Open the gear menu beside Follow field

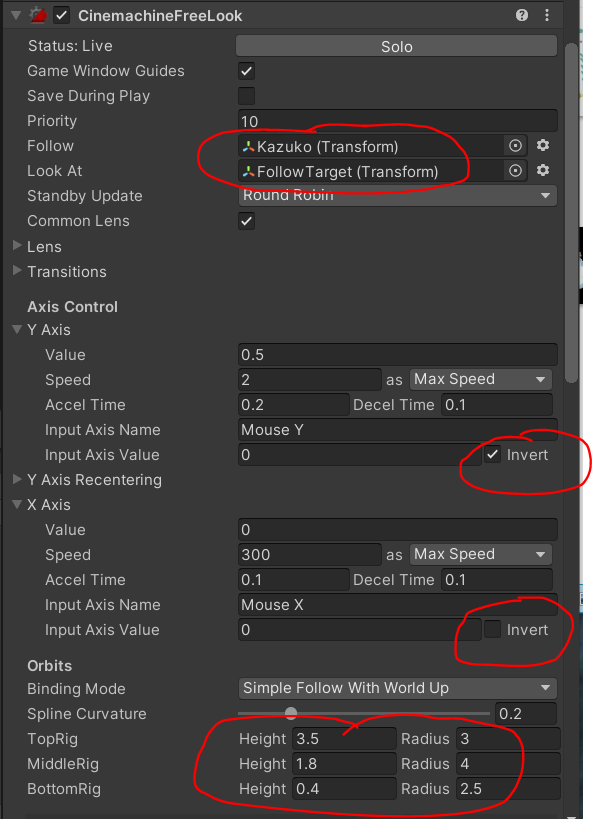543,145
